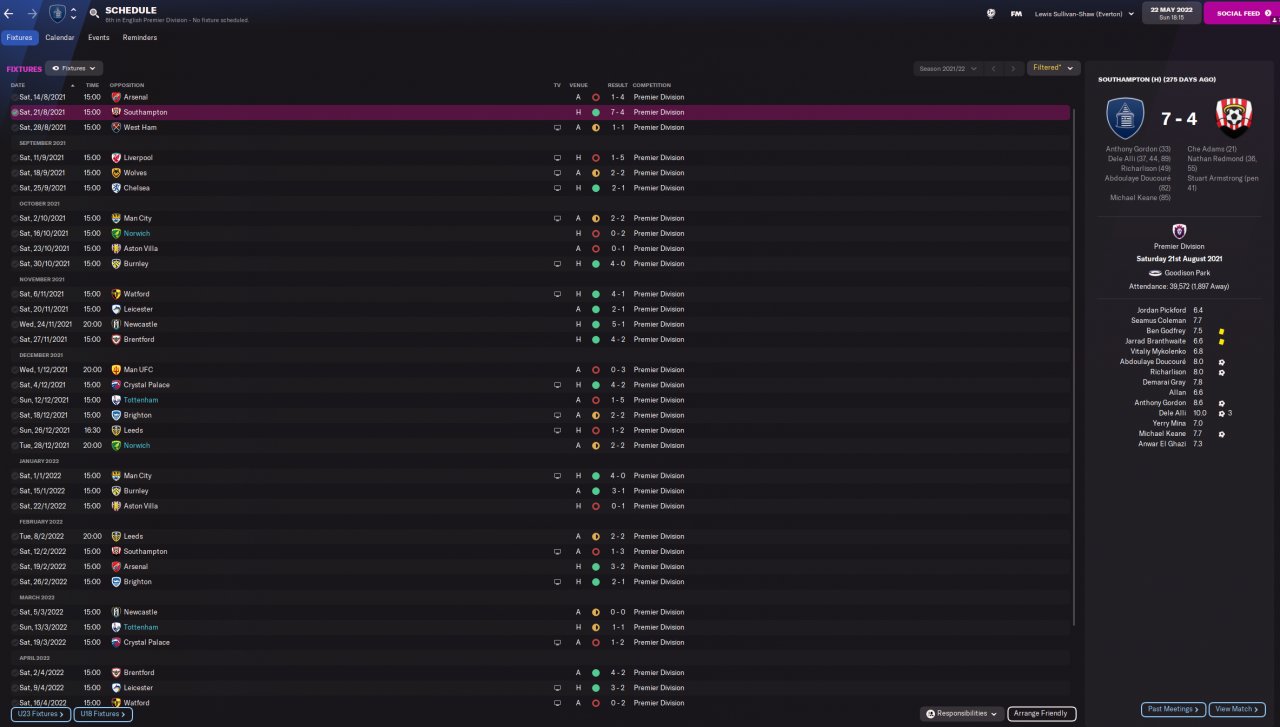1280x727 pixels.
Task: Toggle the selection circle on the West Ham 28/8/2021 fixture
Action: coord(15,128)
